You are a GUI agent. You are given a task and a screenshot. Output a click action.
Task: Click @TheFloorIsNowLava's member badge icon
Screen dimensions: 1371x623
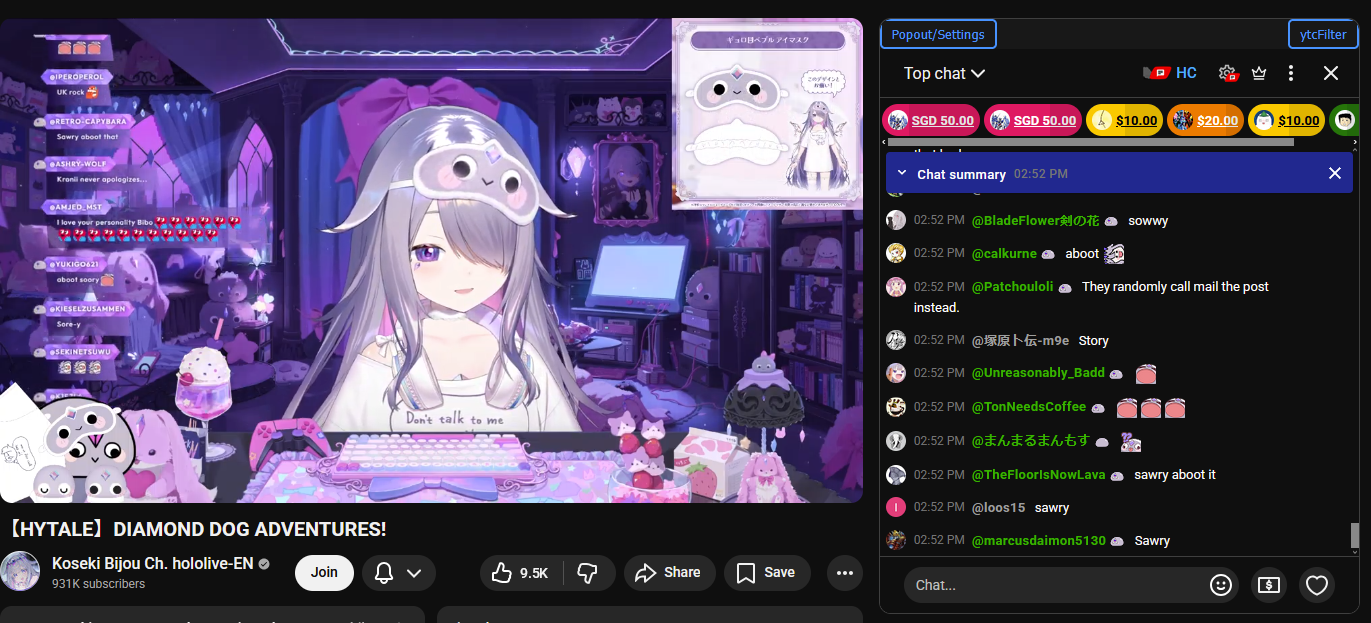(1117, 475)
